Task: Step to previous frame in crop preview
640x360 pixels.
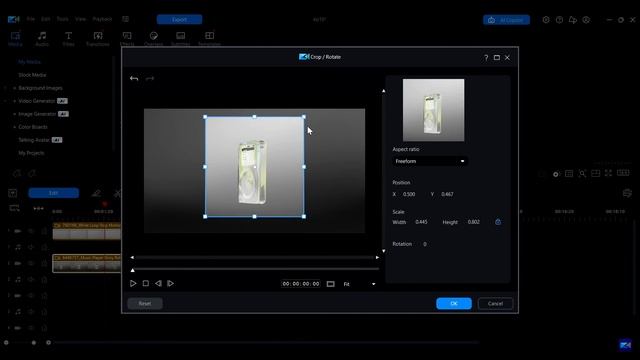Action: (x=158, y=283)
